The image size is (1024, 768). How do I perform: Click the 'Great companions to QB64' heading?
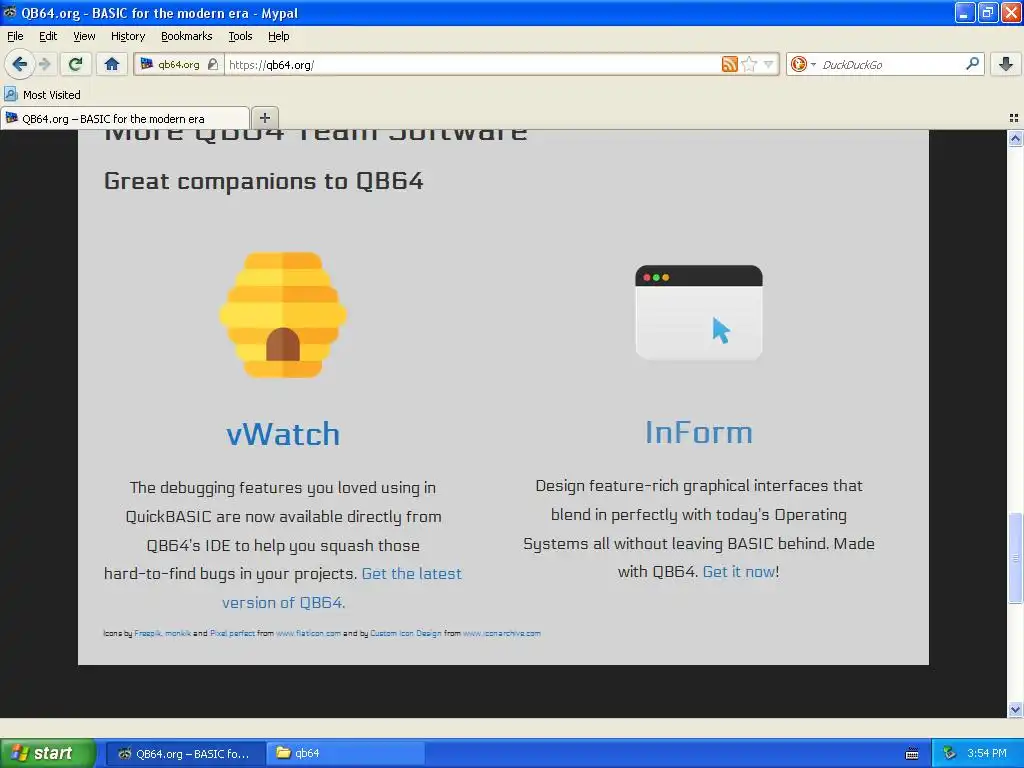(264, 181)
